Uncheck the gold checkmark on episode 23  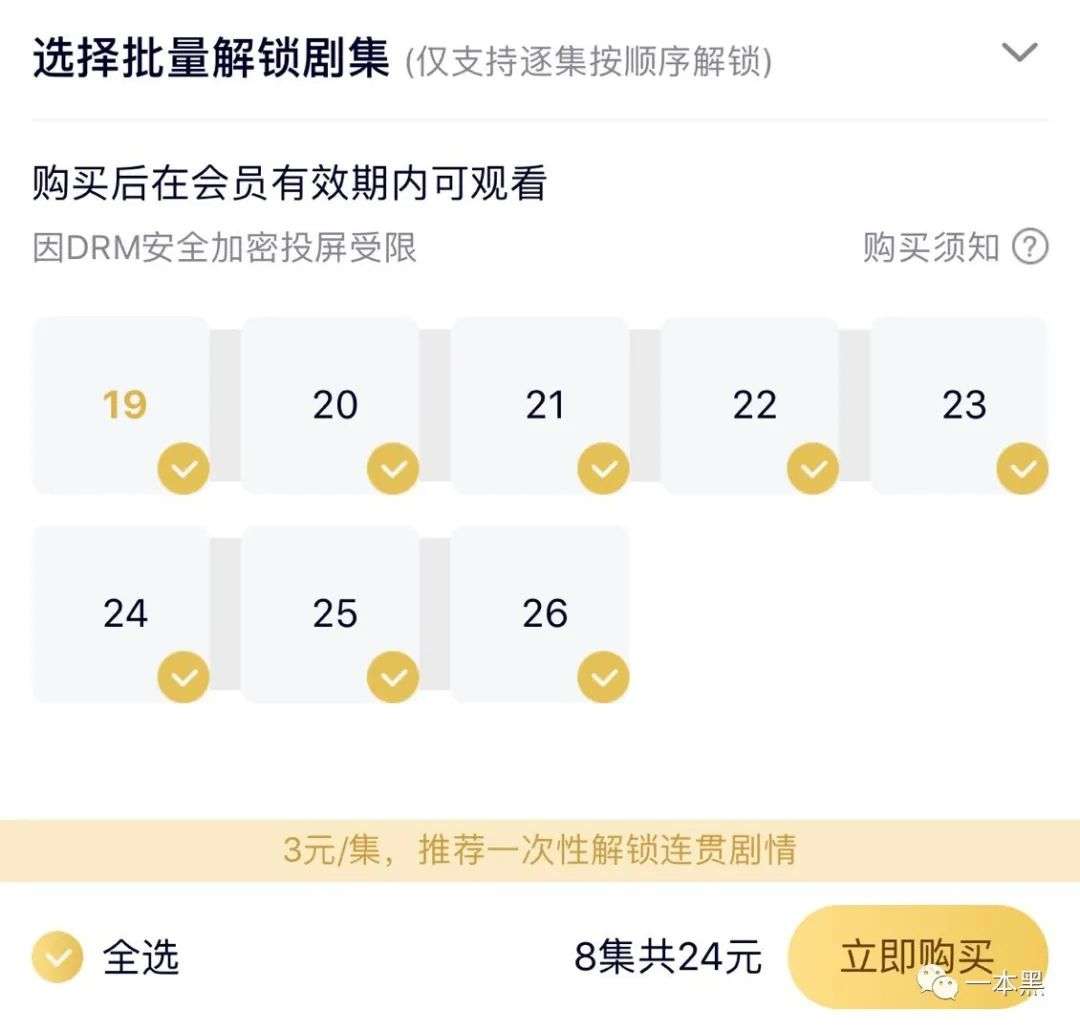coord(1022,468)
